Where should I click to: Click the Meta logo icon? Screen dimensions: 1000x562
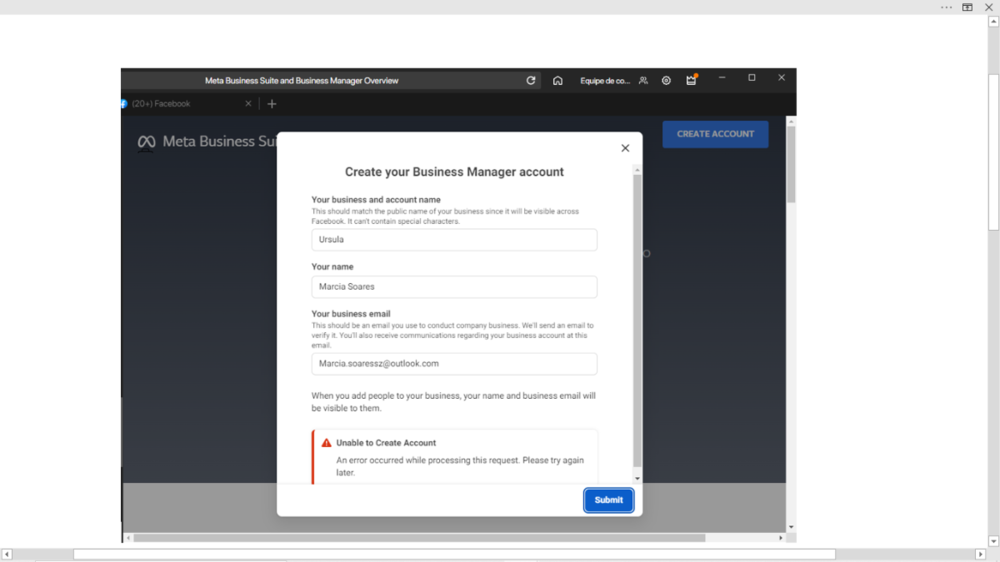tap(146, 142)
